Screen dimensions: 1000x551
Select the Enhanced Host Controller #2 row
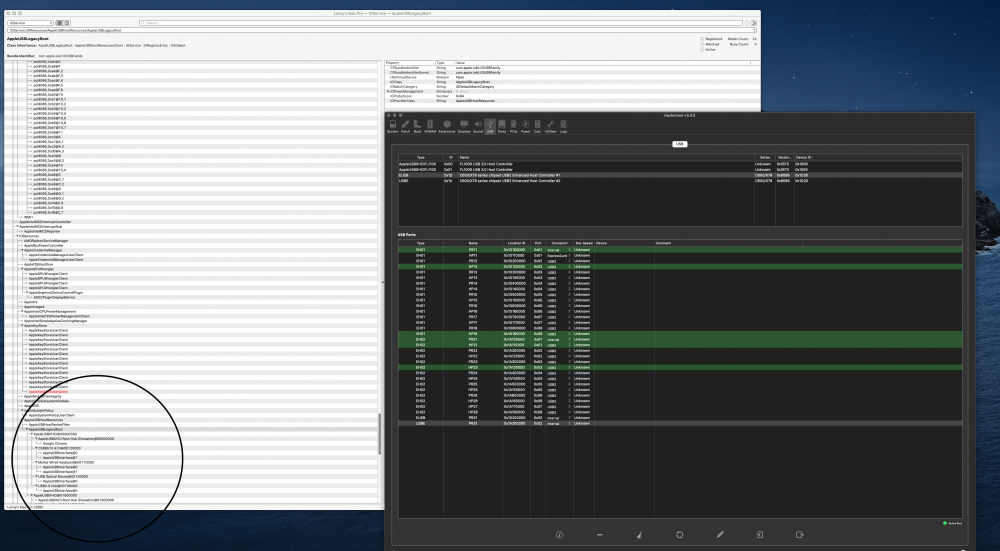point(680,180)
